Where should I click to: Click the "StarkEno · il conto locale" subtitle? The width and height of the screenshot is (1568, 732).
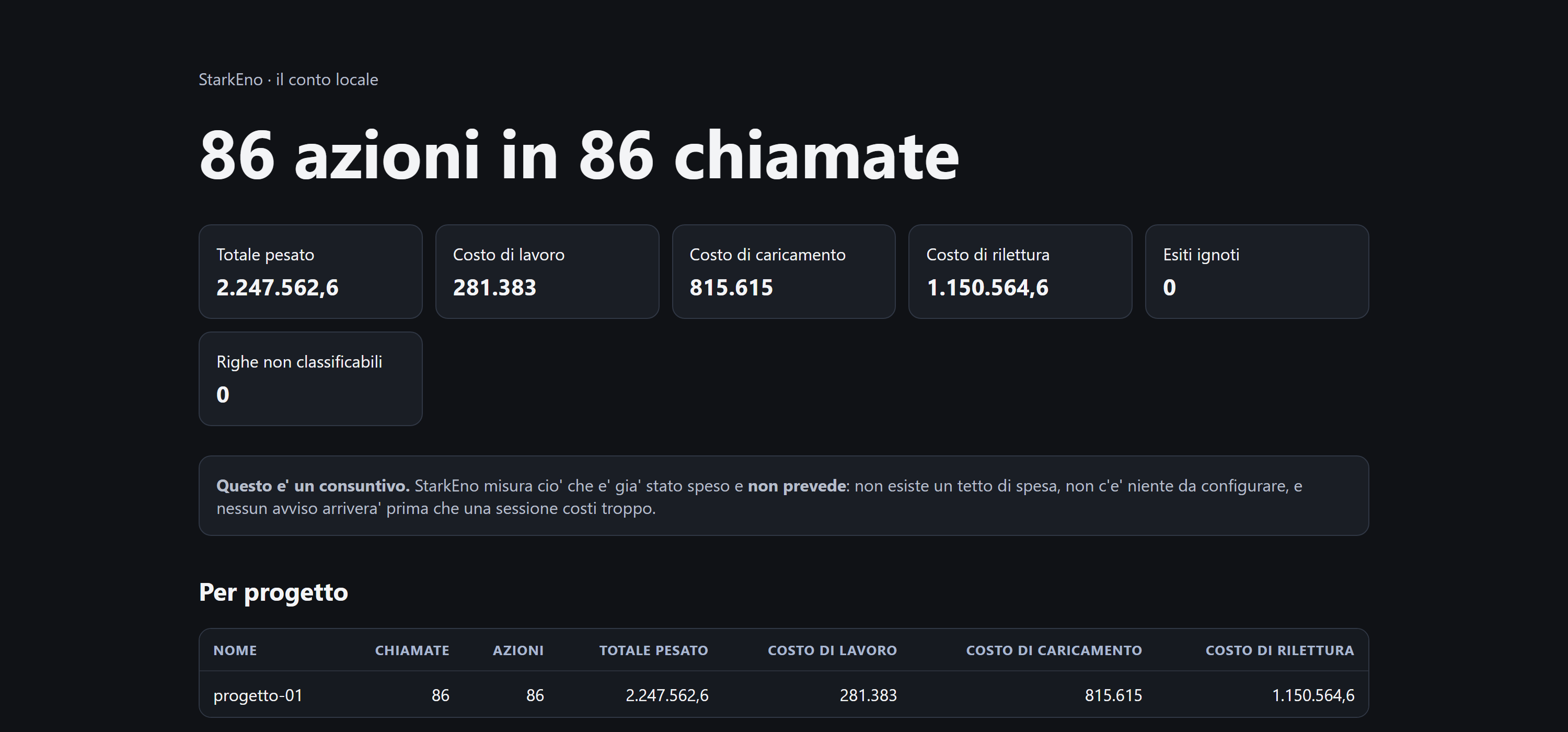289,80
